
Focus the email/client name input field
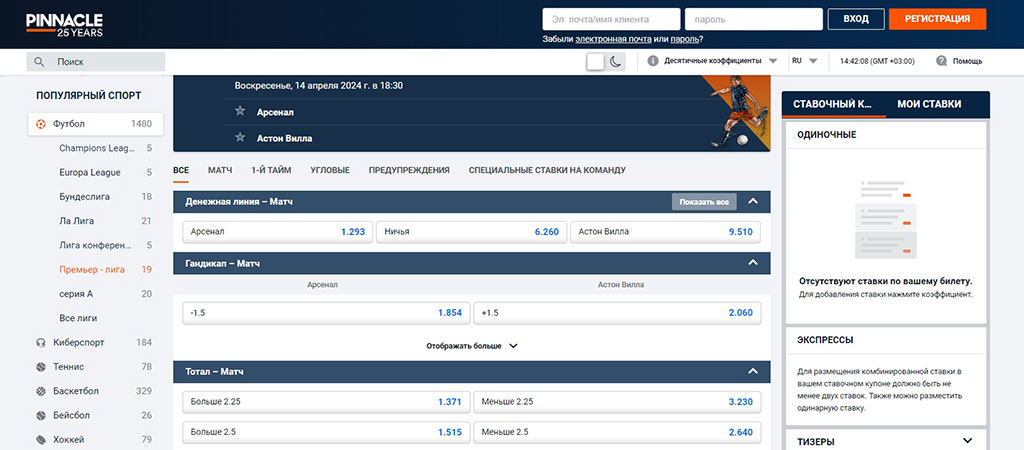611,20
